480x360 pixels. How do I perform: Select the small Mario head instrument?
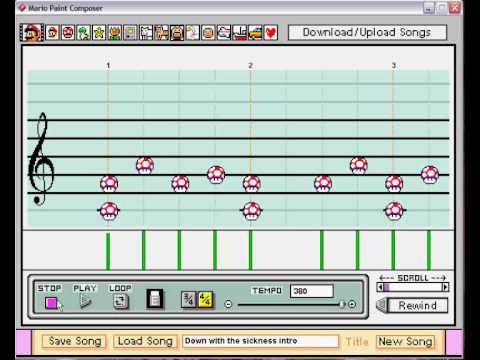tap(53, 33)
